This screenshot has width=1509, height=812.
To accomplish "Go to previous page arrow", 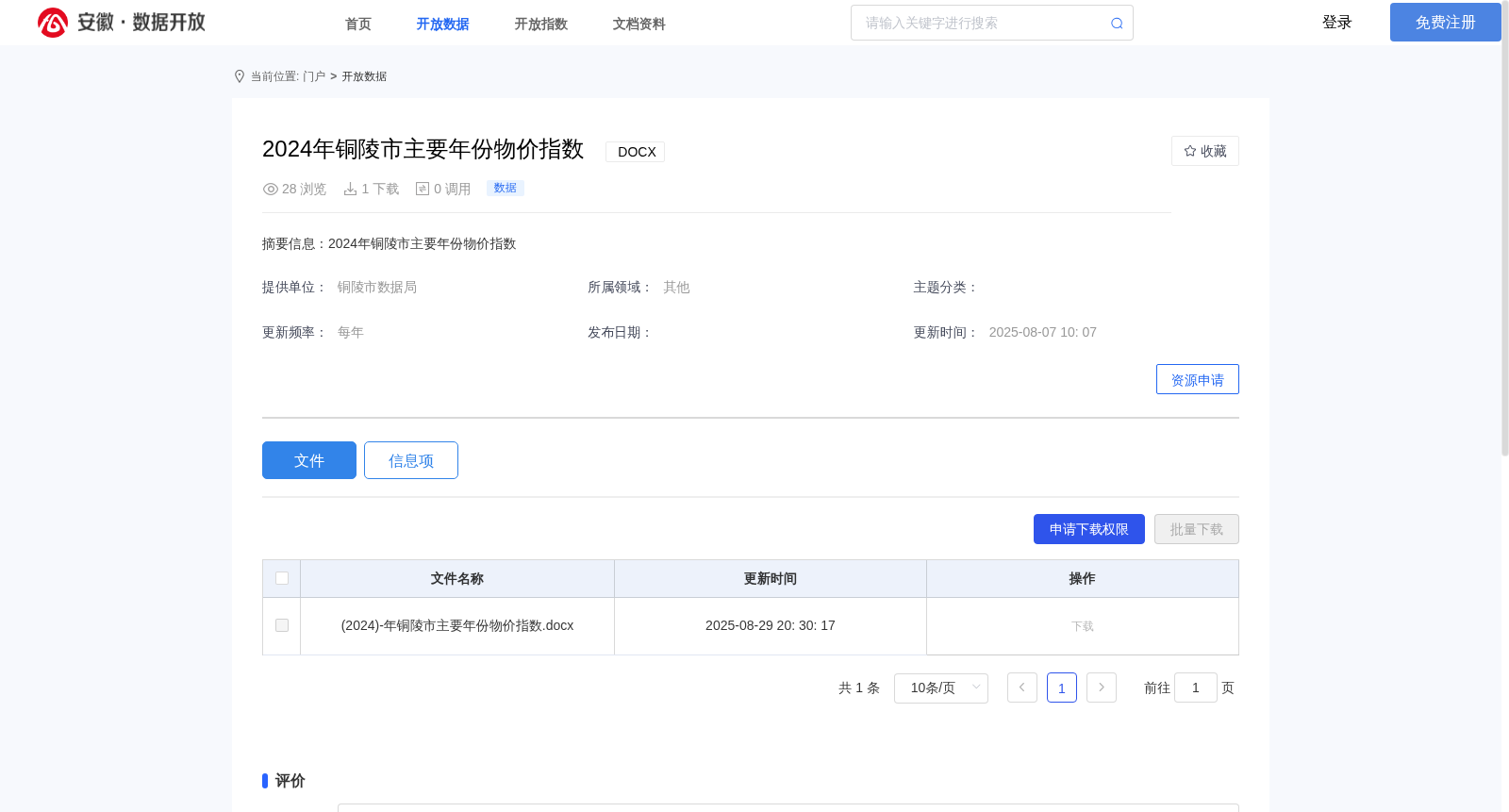I will click(x=1022, y=688).
